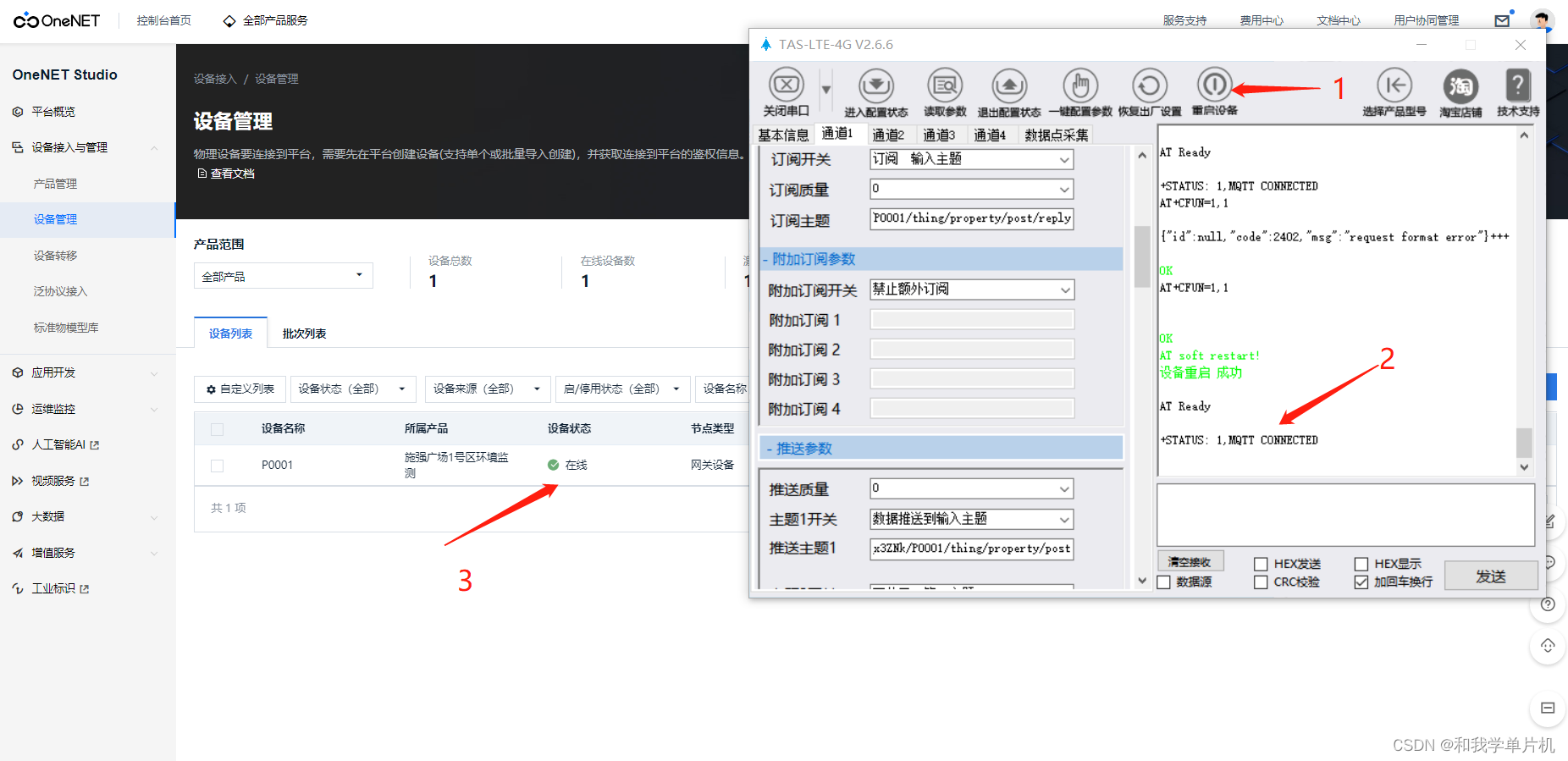The width and height of the screenshot is (1568, 761).
Task: Click the 进入配置状态 icon
Action: (876, 85)
